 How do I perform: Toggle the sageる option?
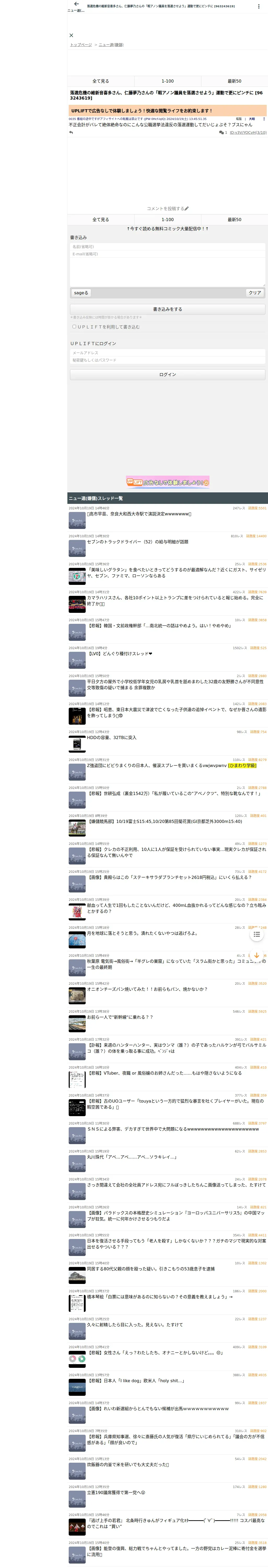pos(81,293)
